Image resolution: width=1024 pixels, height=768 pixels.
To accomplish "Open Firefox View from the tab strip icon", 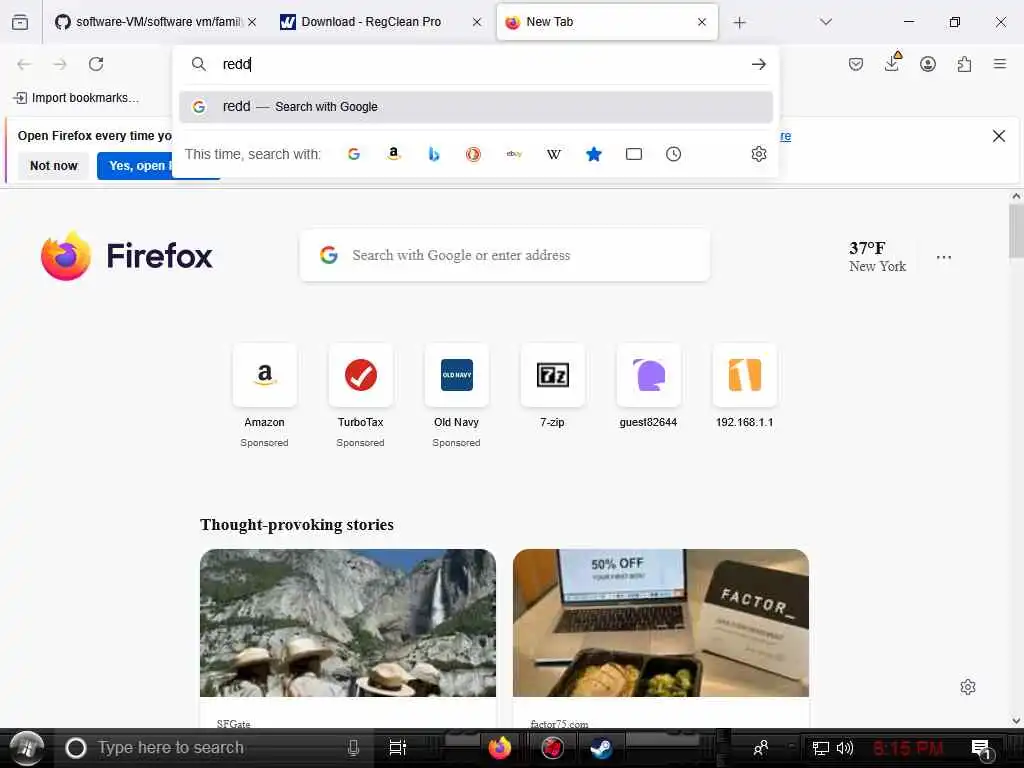I will [x=20, y=22].
